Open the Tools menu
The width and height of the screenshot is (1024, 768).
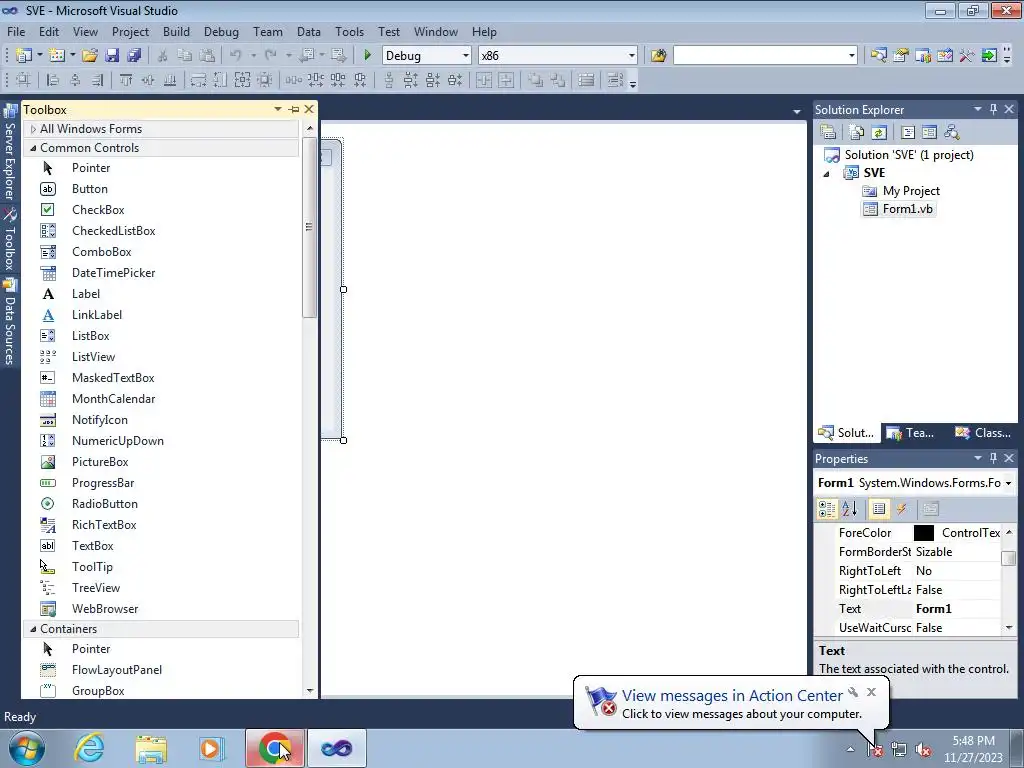point(349,31)
